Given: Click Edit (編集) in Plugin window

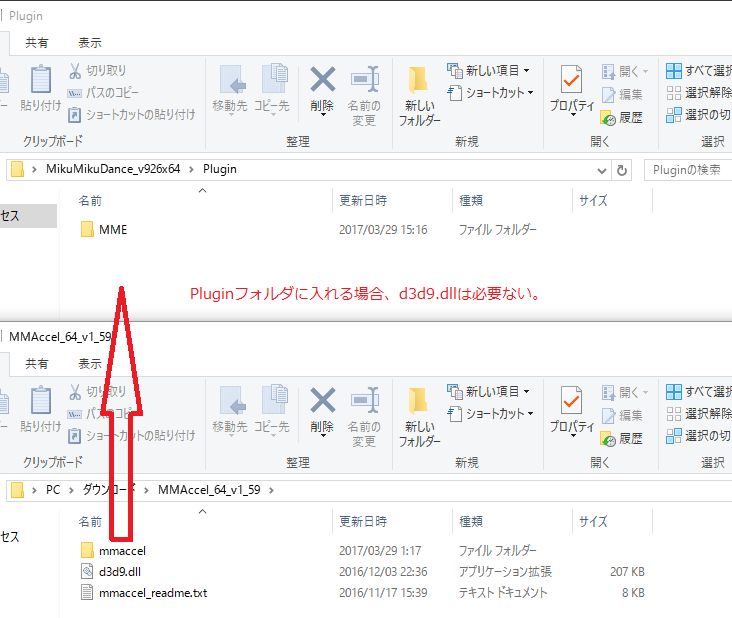Looking at the screenshot, I should point(622,94).
